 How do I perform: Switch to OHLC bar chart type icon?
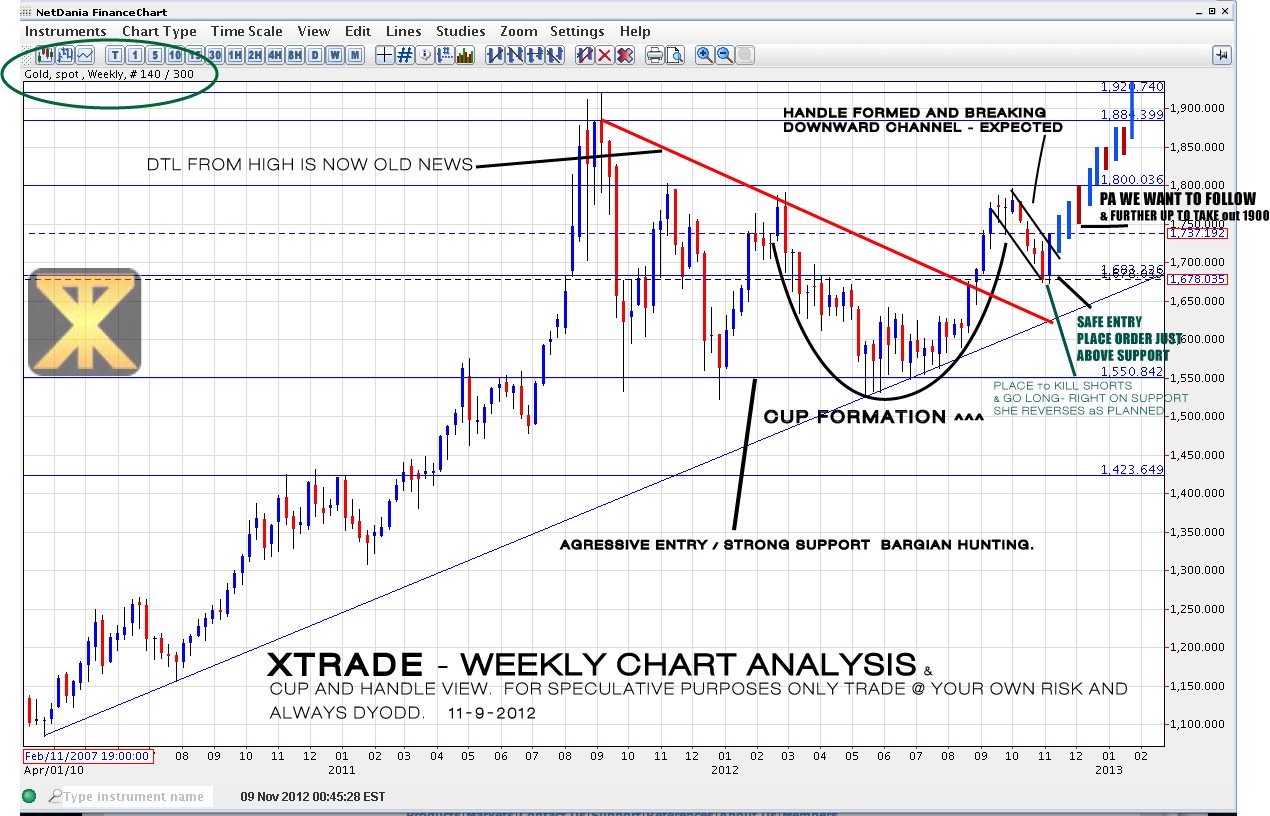(x=65, y=55)
